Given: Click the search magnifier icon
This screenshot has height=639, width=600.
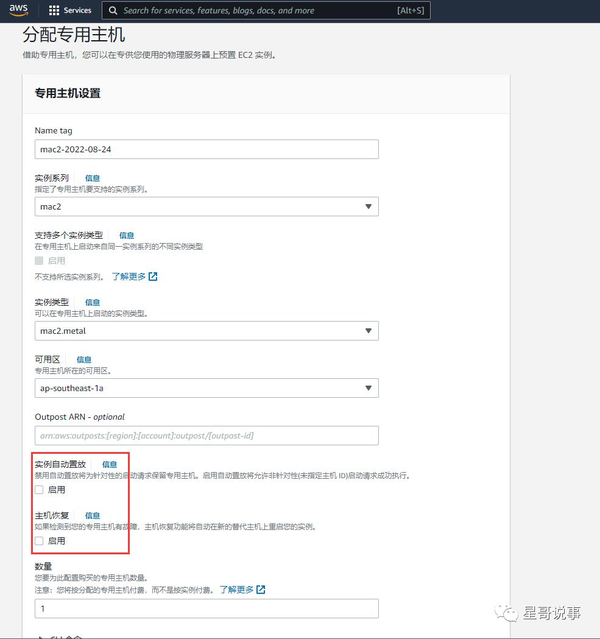Looking at the screenshot, I should tap(113, 11).
